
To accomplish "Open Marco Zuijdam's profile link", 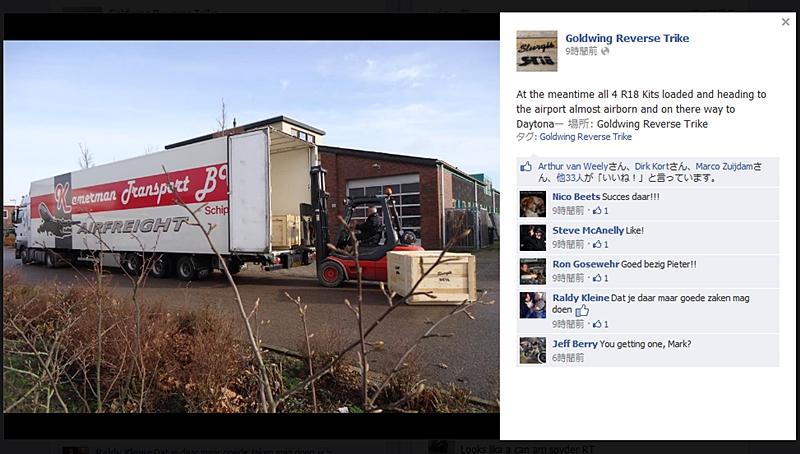I will pos(724,166).
